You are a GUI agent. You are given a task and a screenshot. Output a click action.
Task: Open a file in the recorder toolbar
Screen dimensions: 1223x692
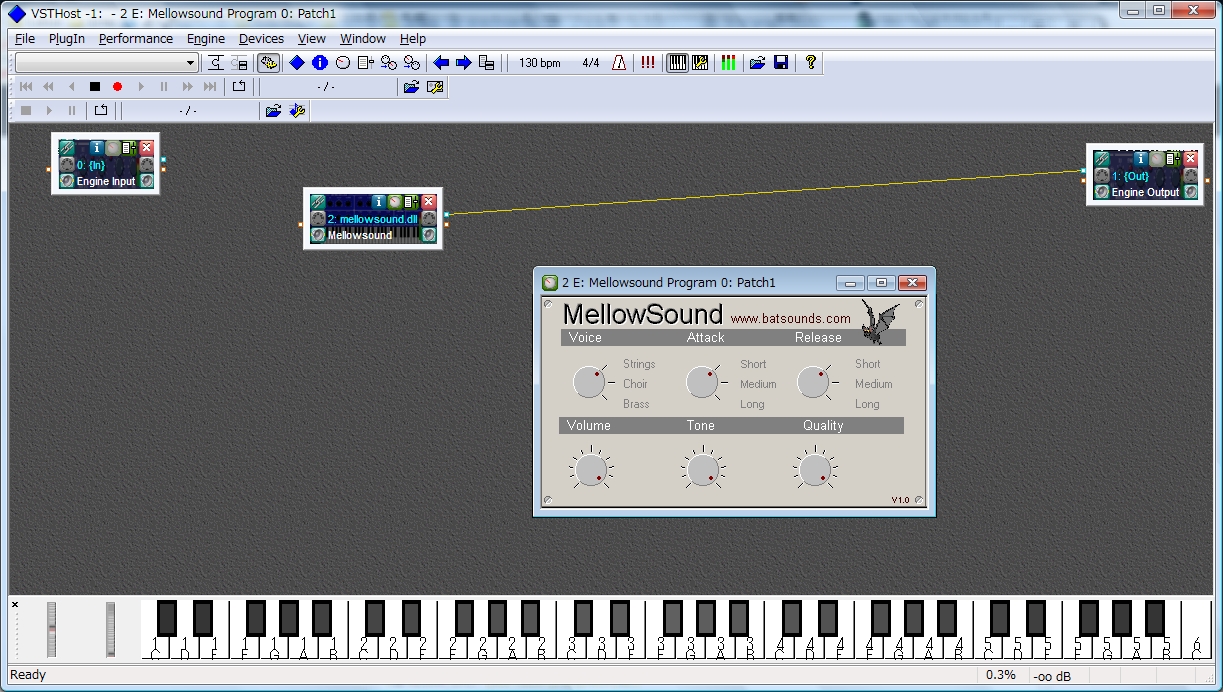tap(273, 111)
